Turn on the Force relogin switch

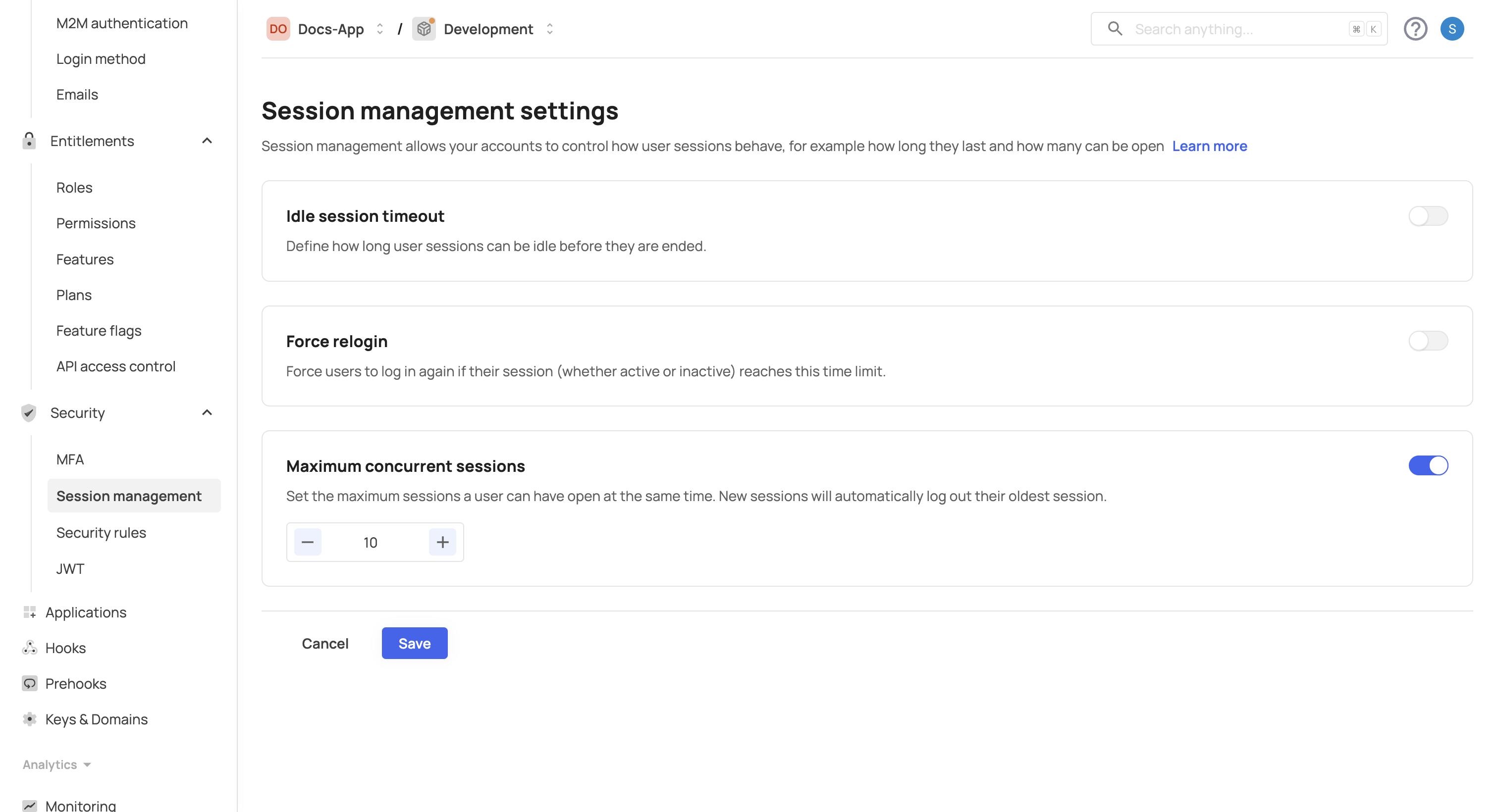point(1428,341)
